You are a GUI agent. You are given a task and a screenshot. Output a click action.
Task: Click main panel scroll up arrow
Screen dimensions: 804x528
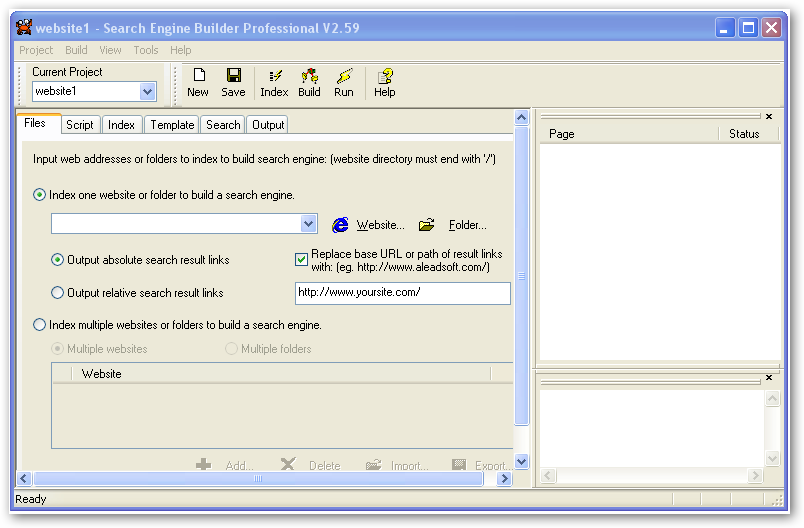(521, 117)
